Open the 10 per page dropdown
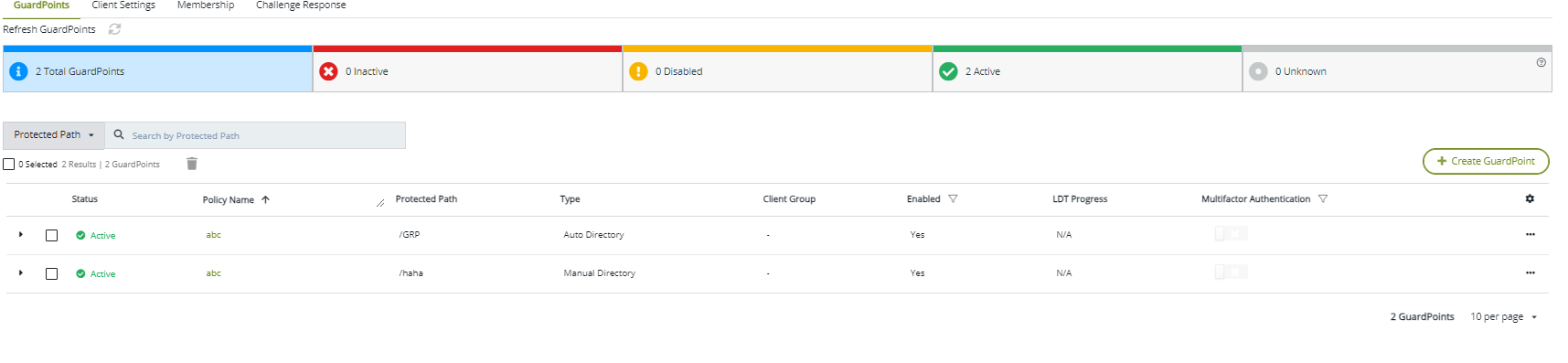The image size is (1568, 363). click(1503, 316)
